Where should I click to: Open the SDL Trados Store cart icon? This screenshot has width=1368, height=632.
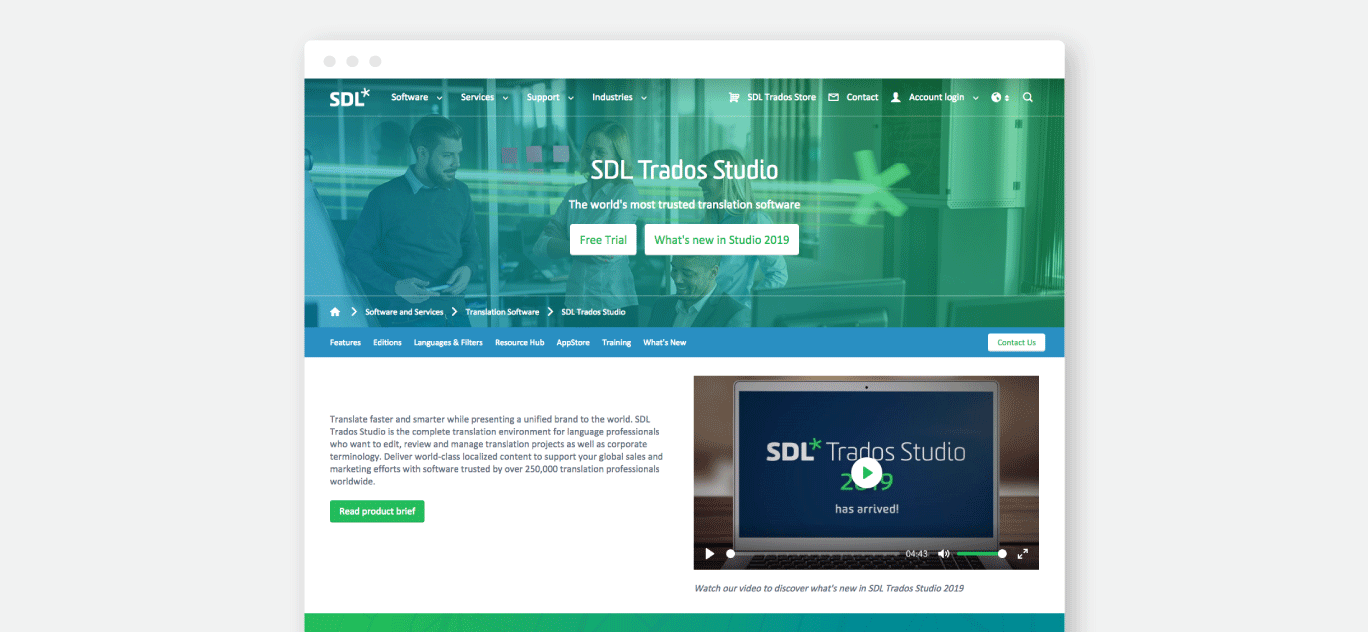(x=735, y=96)
